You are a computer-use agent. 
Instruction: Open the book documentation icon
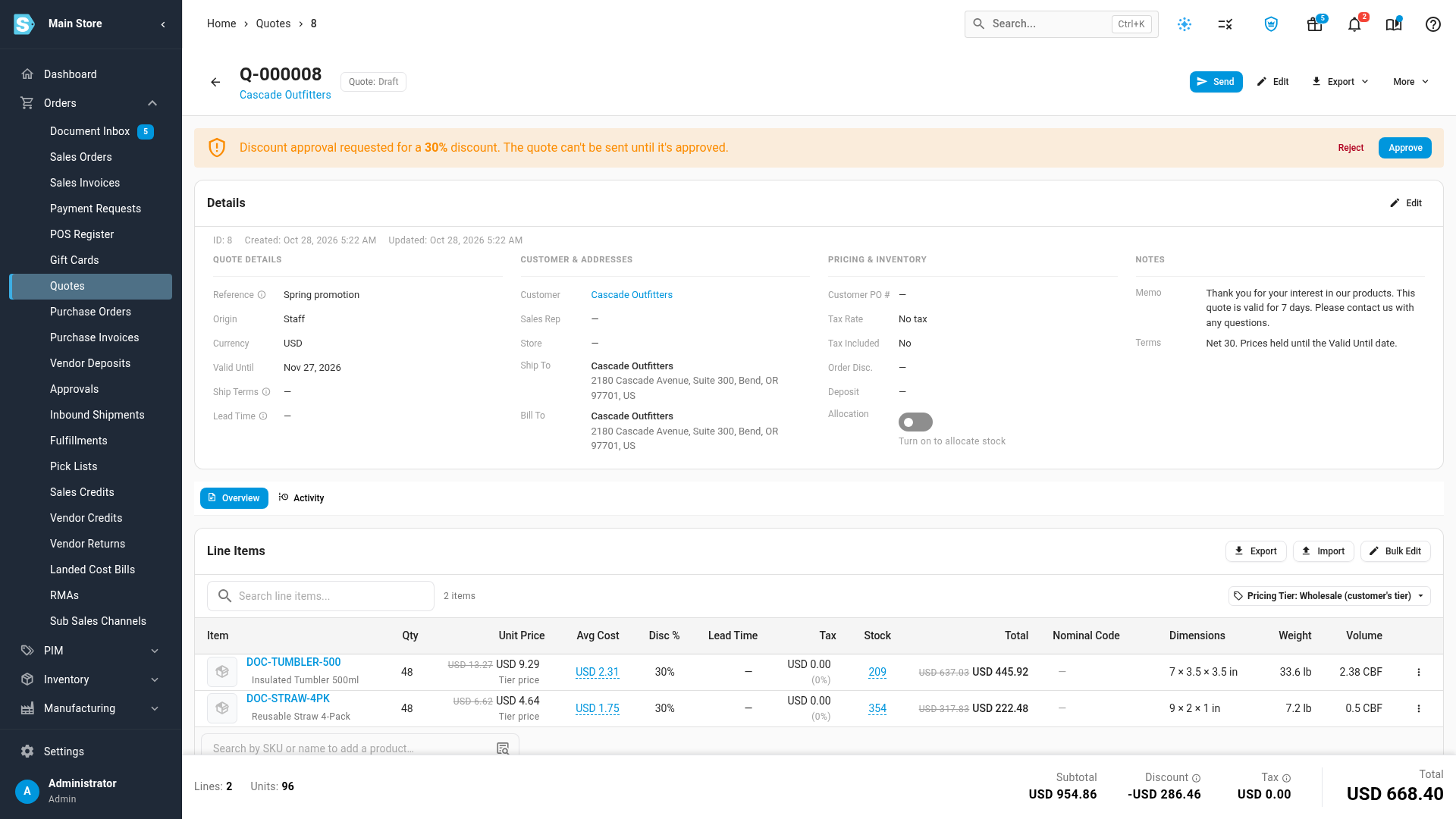pos(1394,24)
